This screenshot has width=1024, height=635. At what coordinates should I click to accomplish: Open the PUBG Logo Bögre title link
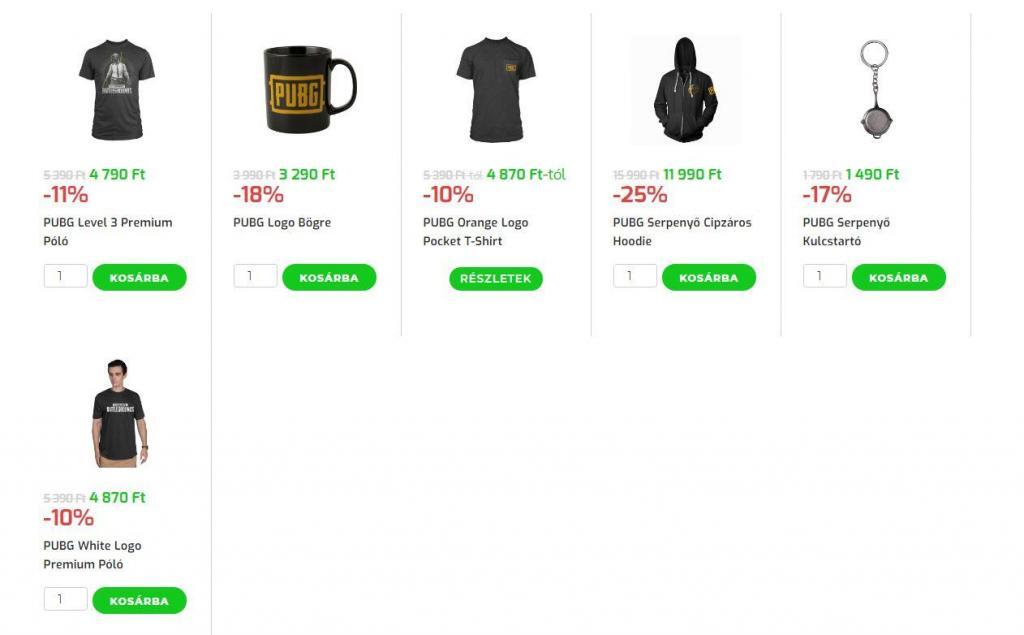click(x=282, y=223)
